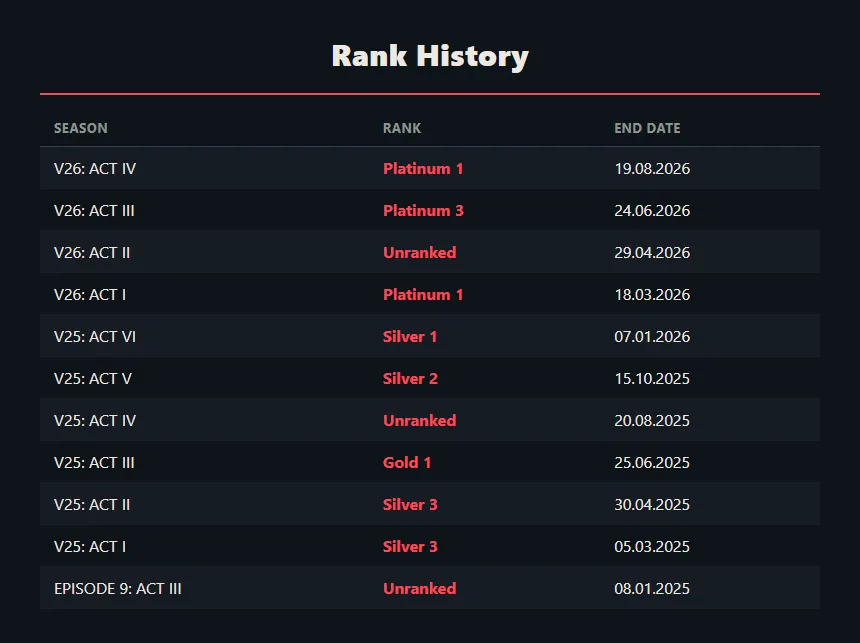Click Silver 3 rank in V25: ACT II row
The image size is (860, 643).
click(x=410, y=504)
